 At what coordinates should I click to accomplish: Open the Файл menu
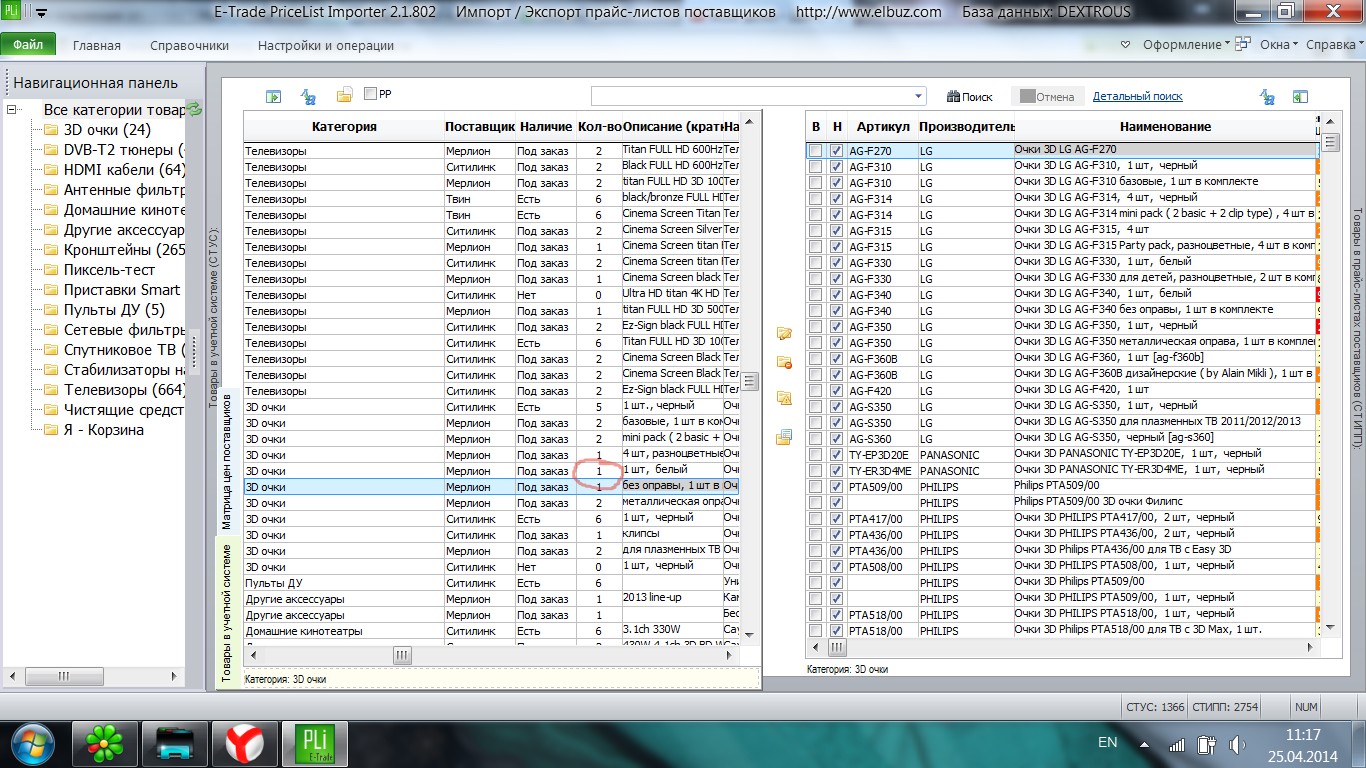(x=28, y=45)
